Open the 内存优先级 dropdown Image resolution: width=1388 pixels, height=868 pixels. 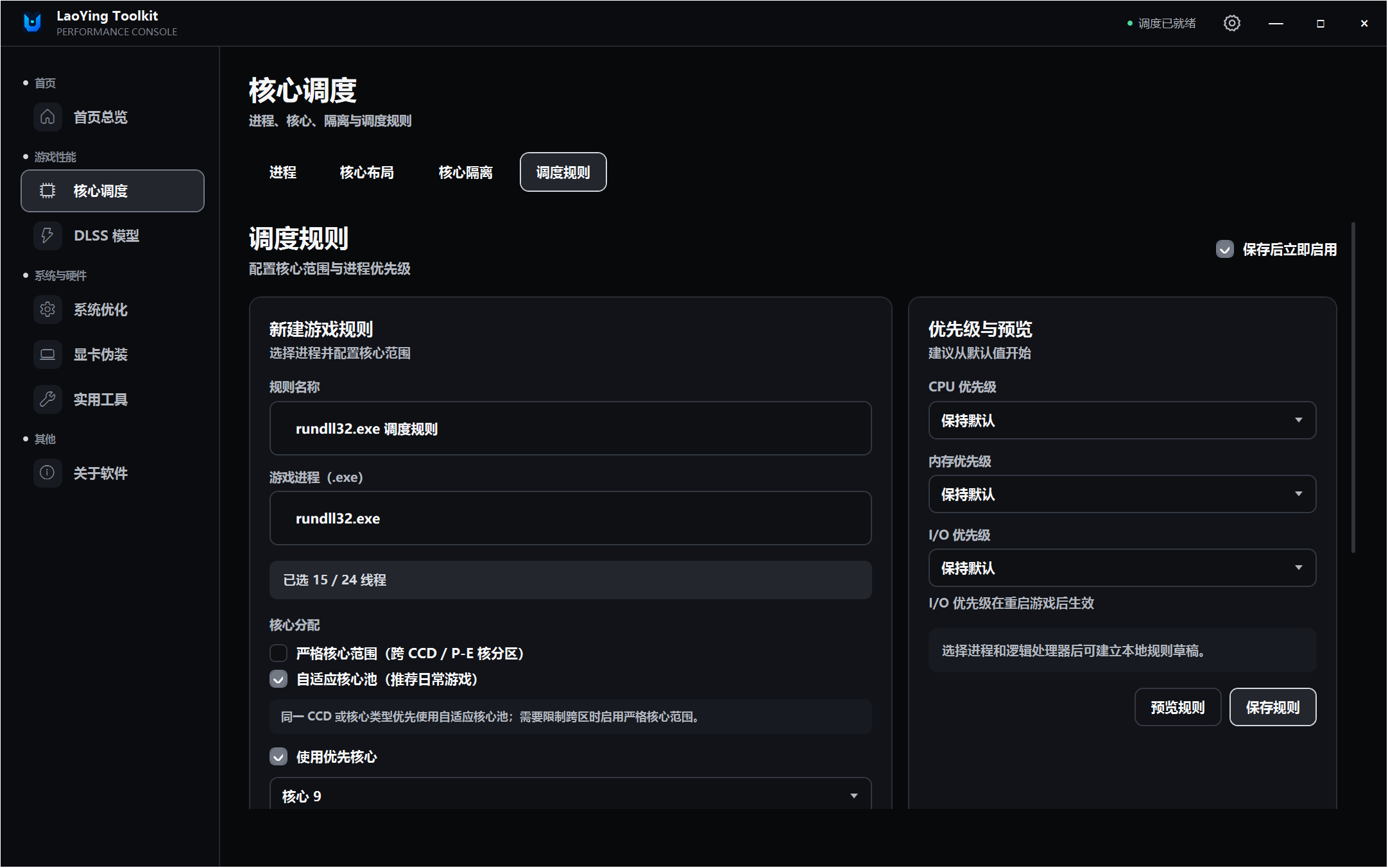1122,494
